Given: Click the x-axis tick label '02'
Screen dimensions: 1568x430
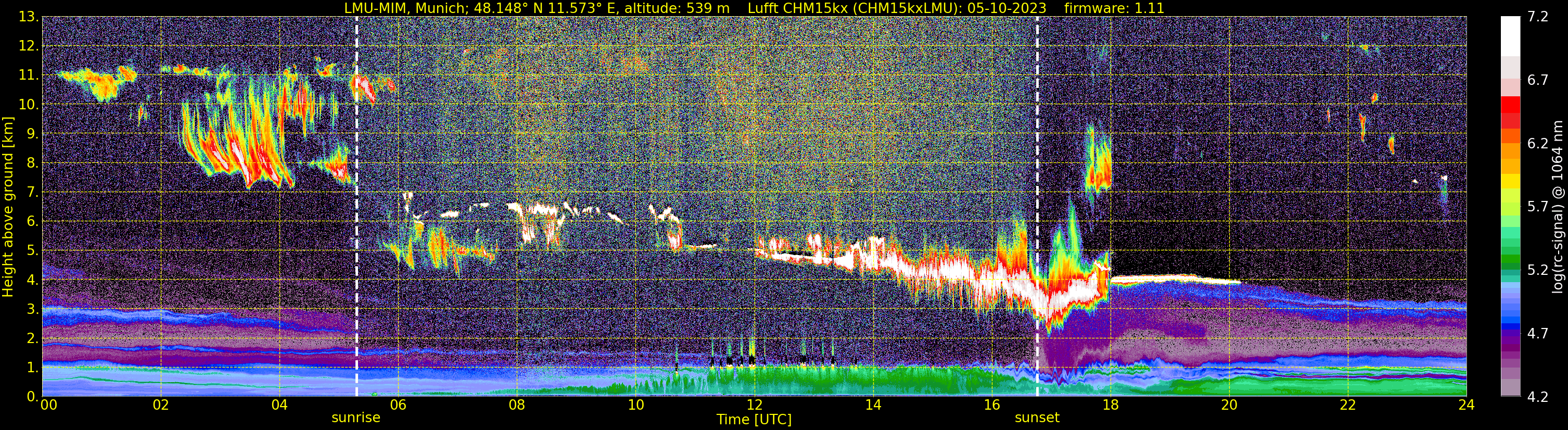Looking at the screenshot, I should click(x=161, y=405).
